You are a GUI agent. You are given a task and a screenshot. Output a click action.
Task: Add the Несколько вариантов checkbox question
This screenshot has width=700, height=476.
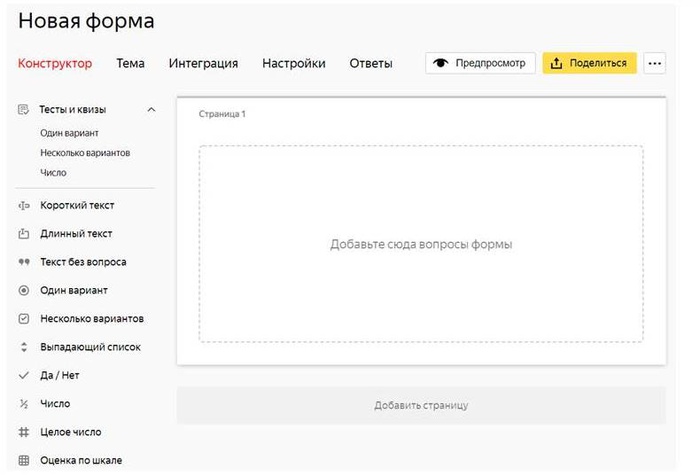[x=92, y=318]
